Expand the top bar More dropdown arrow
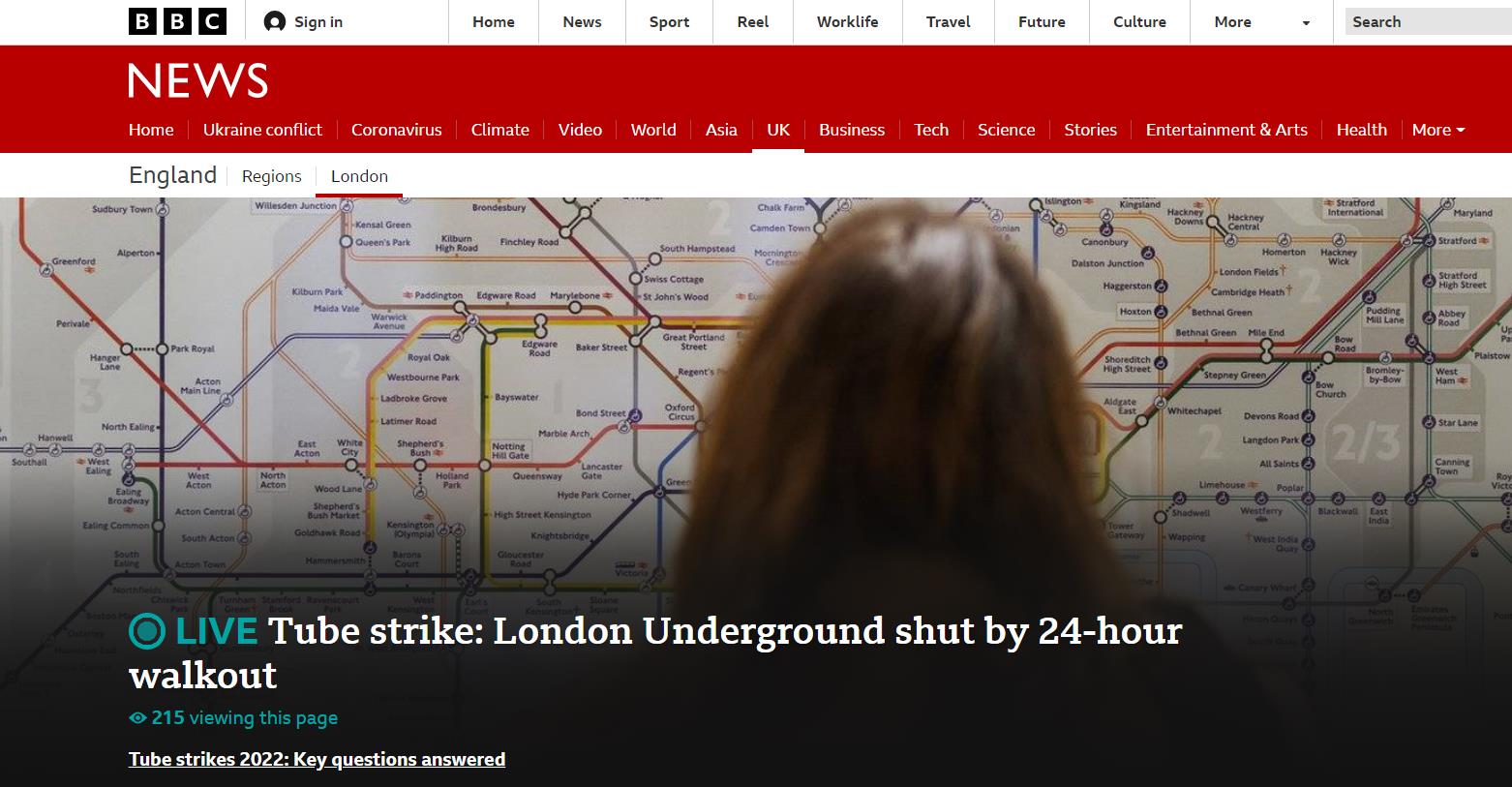The height and width of the screenshot is (787, 1512). pyautogui.click(x=1306, y=22)
